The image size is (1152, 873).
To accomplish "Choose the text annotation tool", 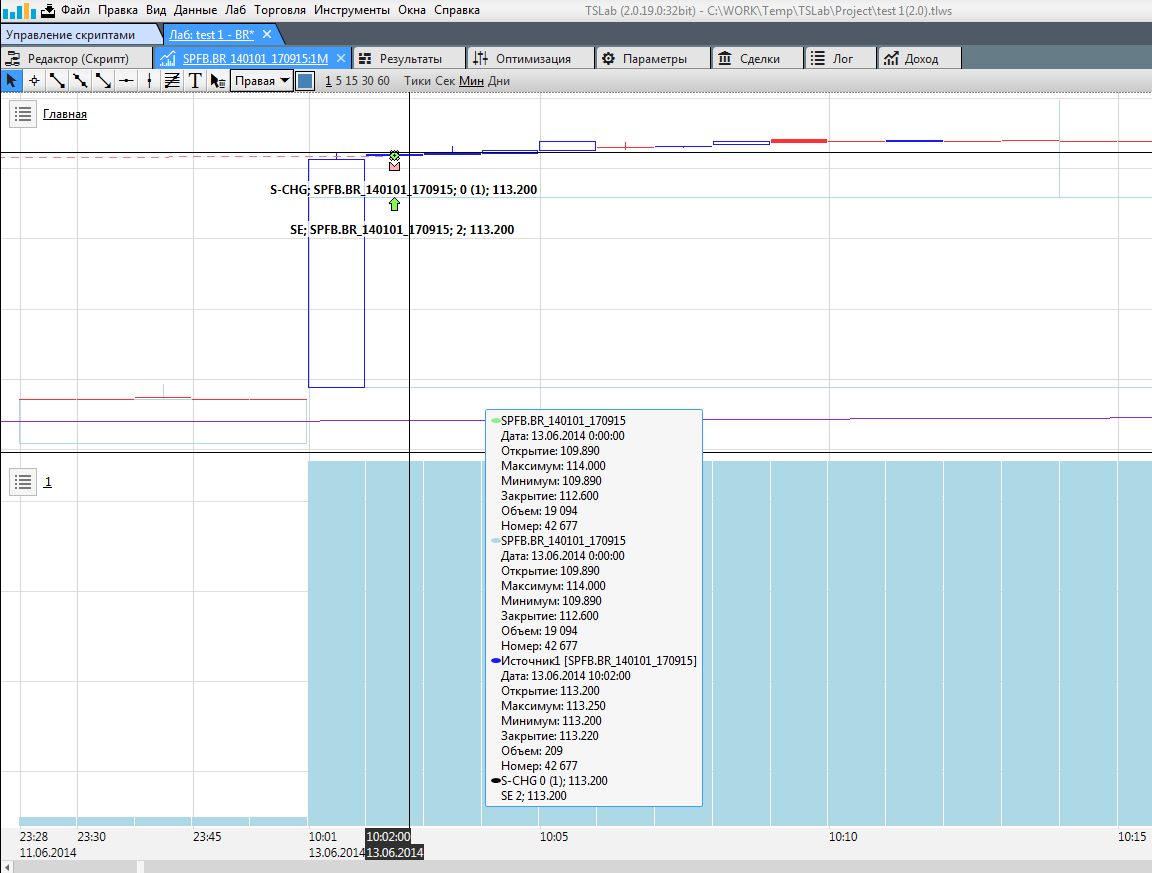I will pos(195,81).
